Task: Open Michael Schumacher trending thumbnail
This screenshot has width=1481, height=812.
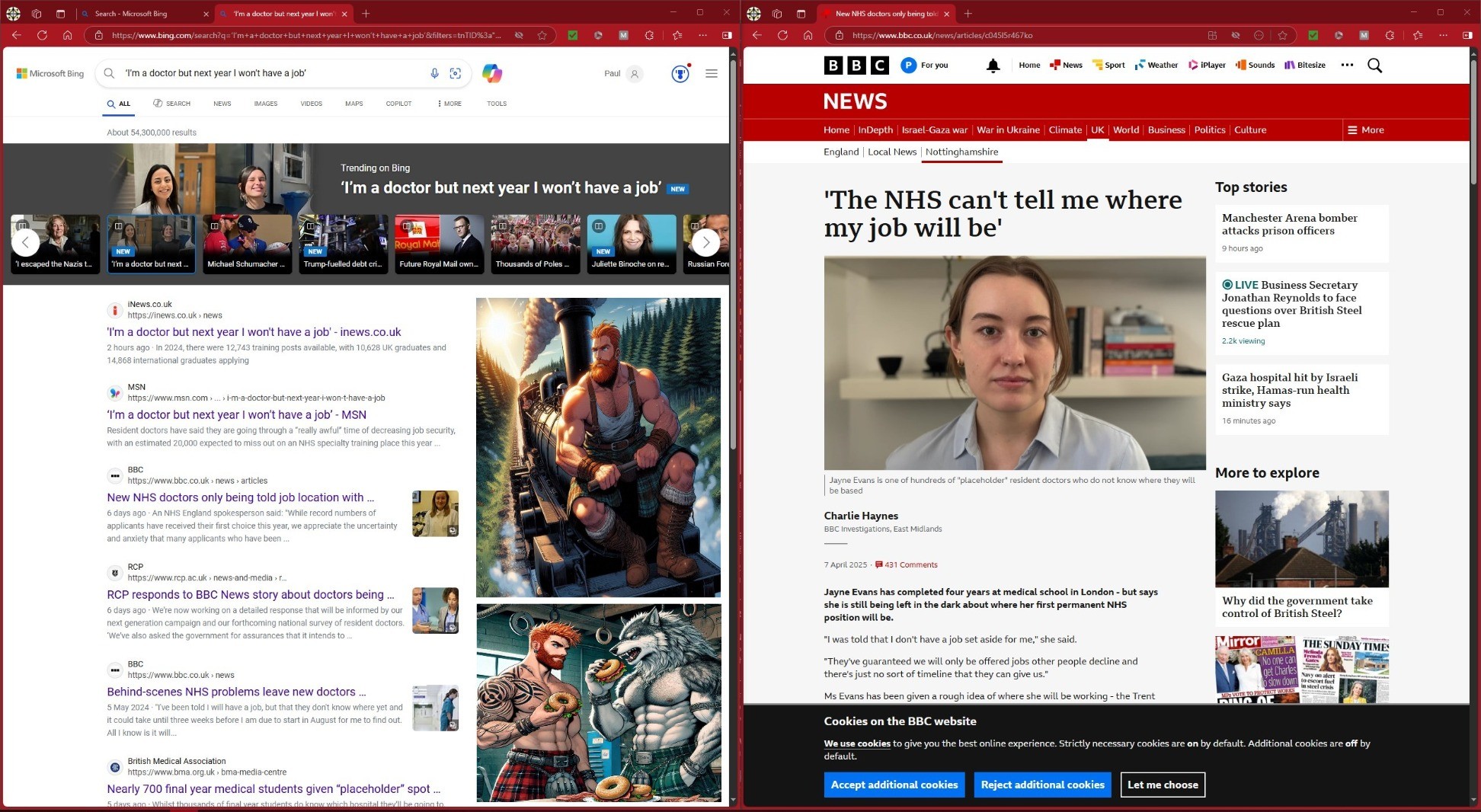Action: [247, 244]
